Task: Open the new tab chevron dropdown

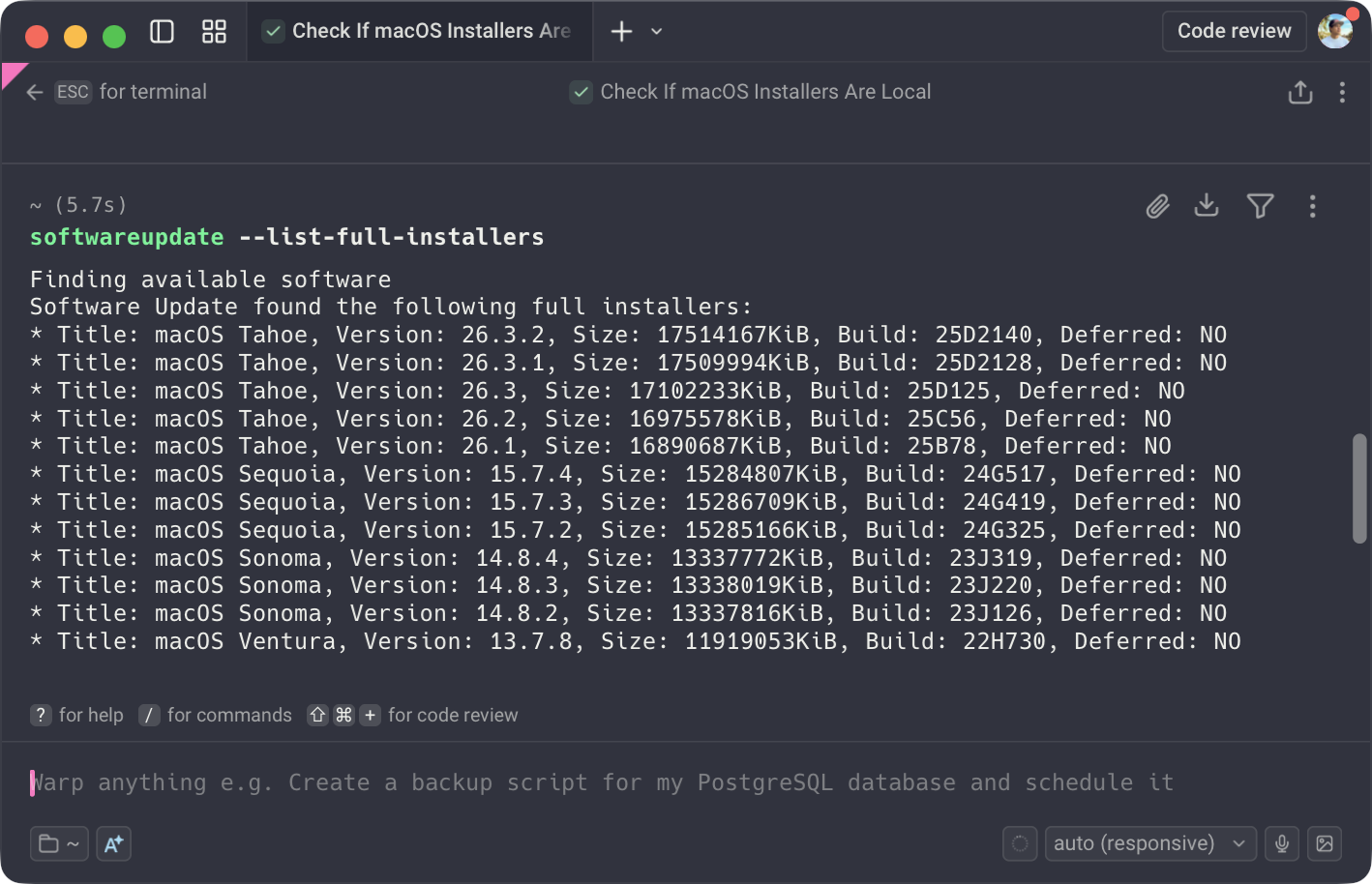Action: (657, 32)
